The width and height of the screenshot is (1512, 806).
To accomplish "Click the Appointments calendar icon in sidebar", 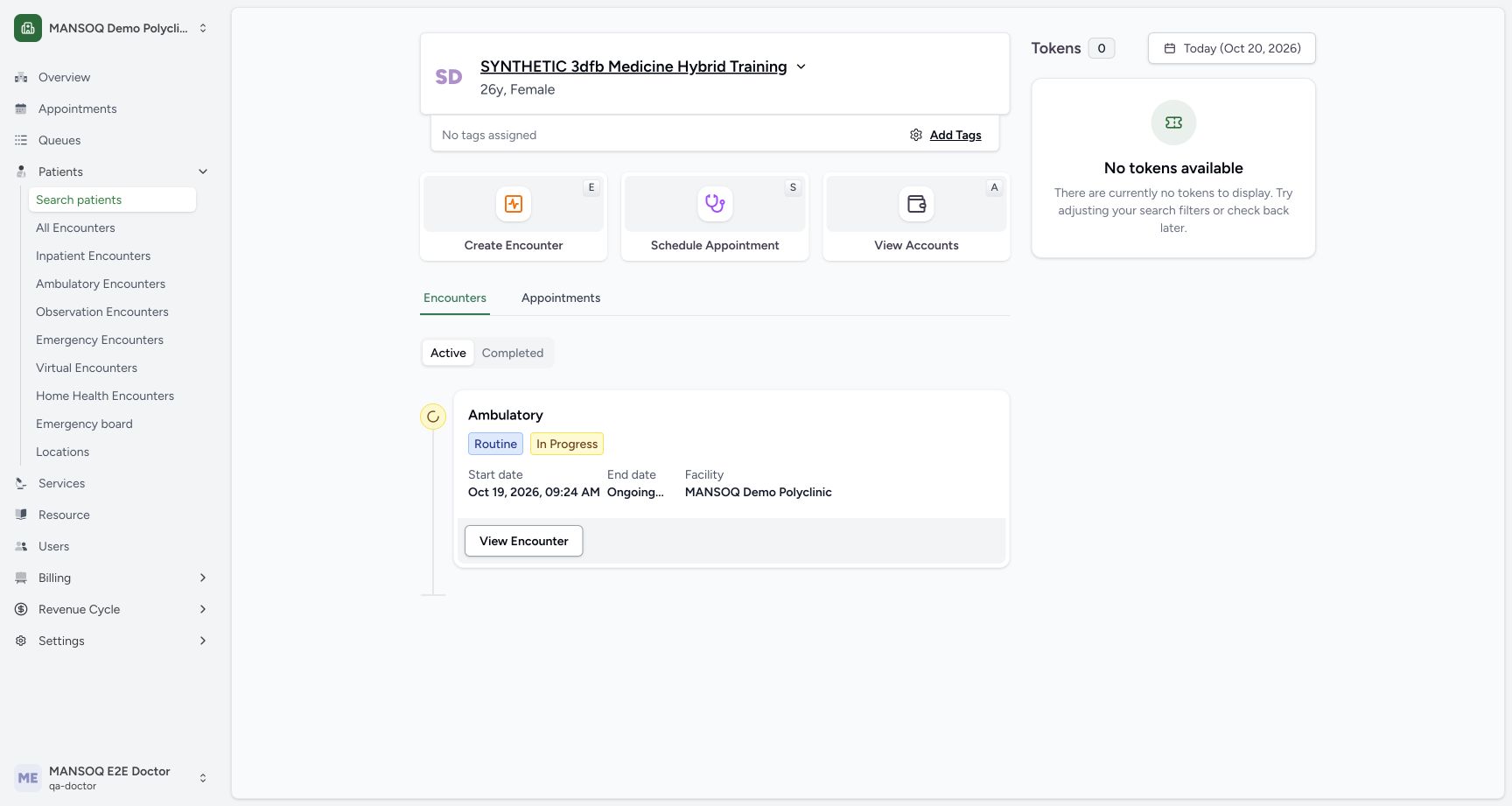I will coord(21,109).
